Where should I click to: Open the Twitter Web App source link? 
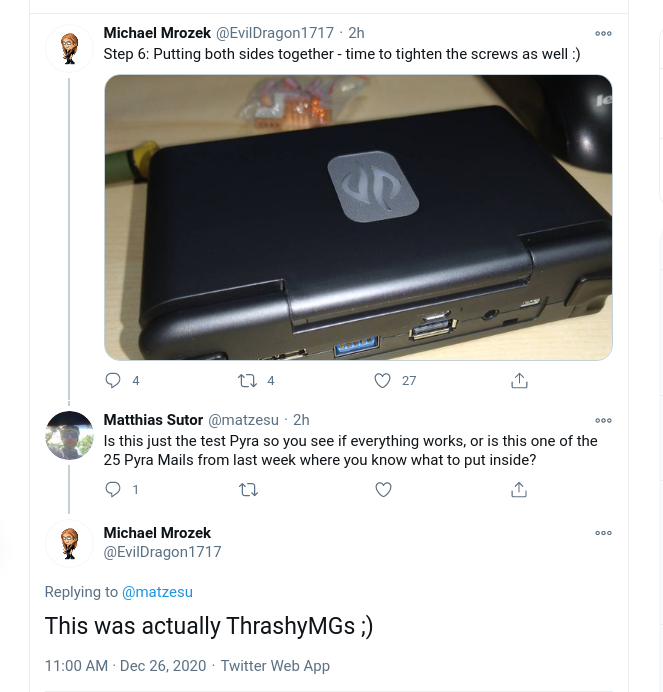click(275, 666)
